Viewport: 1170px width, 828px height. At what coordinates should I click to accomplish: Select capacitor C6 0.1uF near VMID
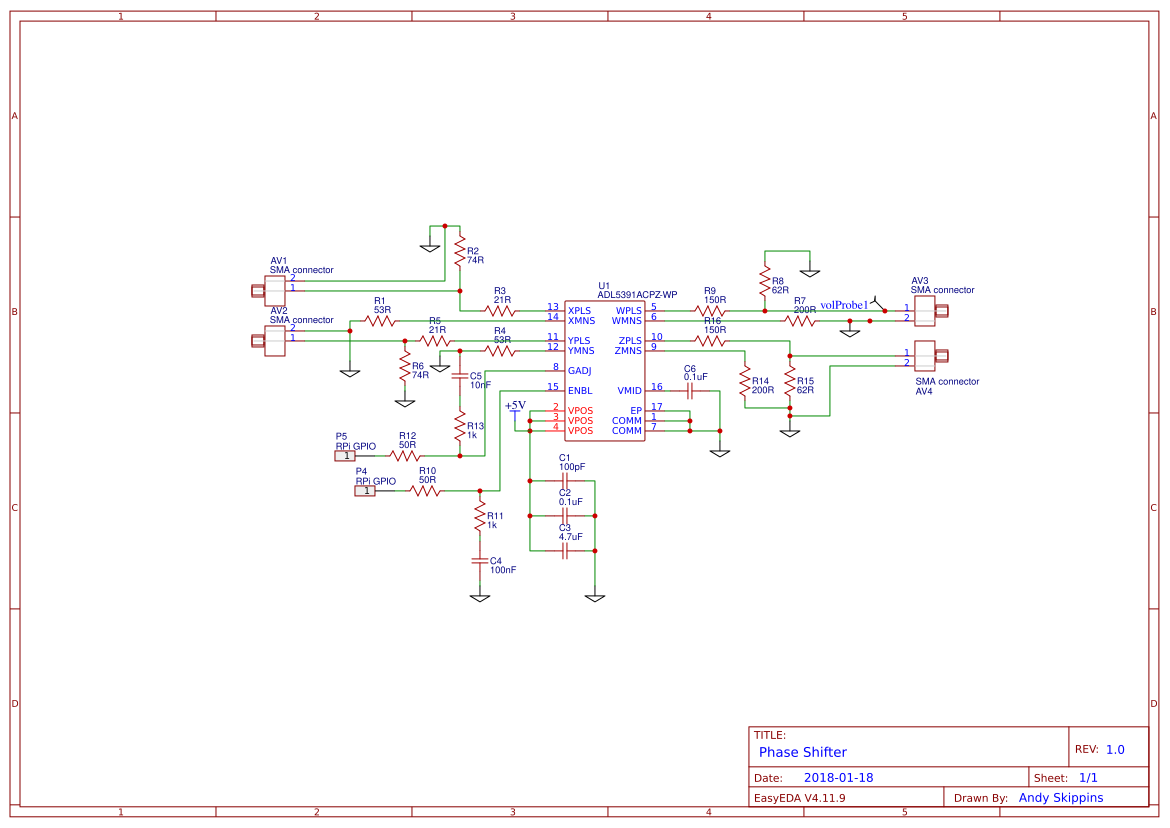tap(690, 390)
